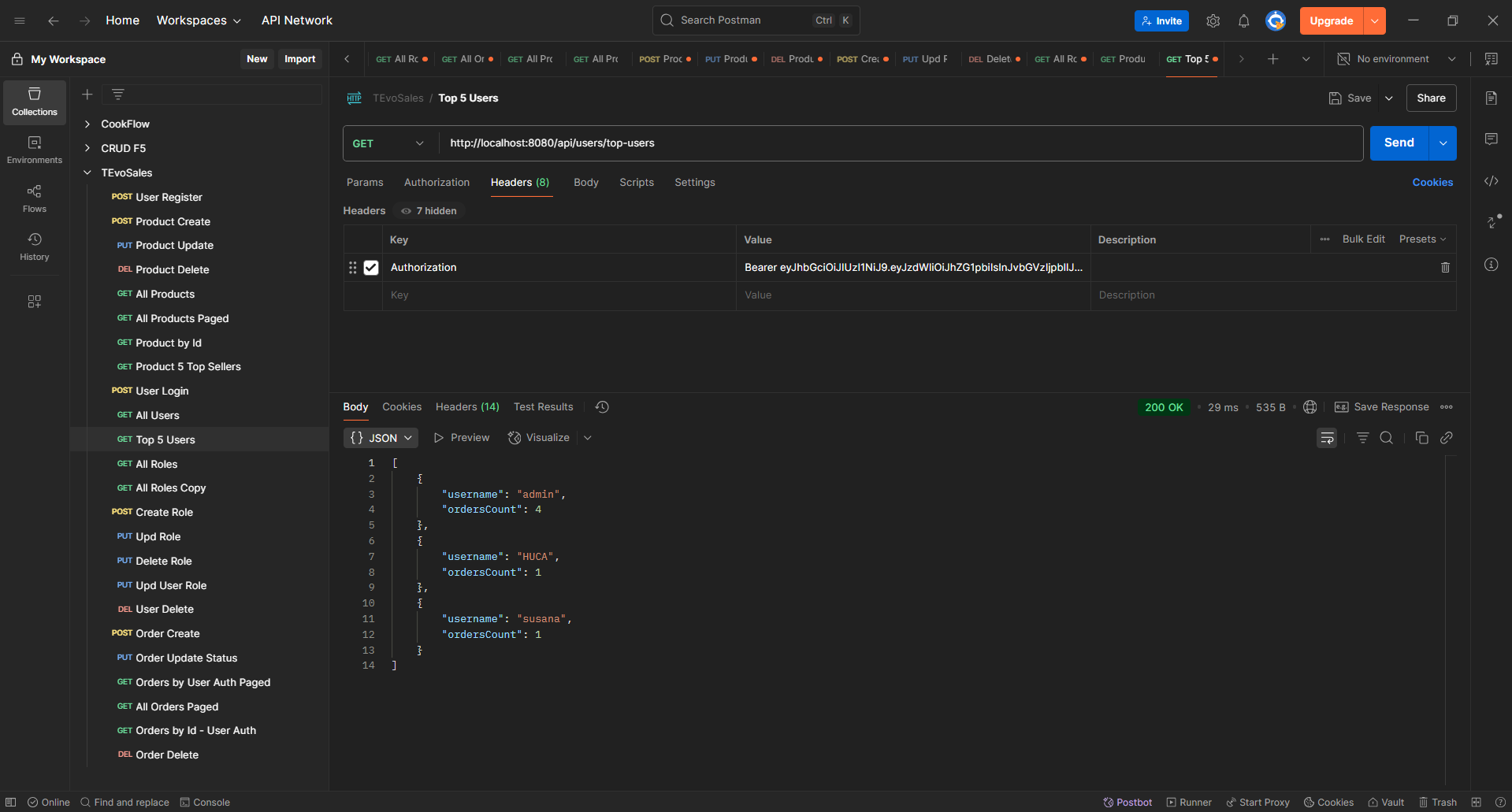Viewport: 1512px width, 812px height.
Task: Switch to the Authorization tab
Action: (437, 183)
